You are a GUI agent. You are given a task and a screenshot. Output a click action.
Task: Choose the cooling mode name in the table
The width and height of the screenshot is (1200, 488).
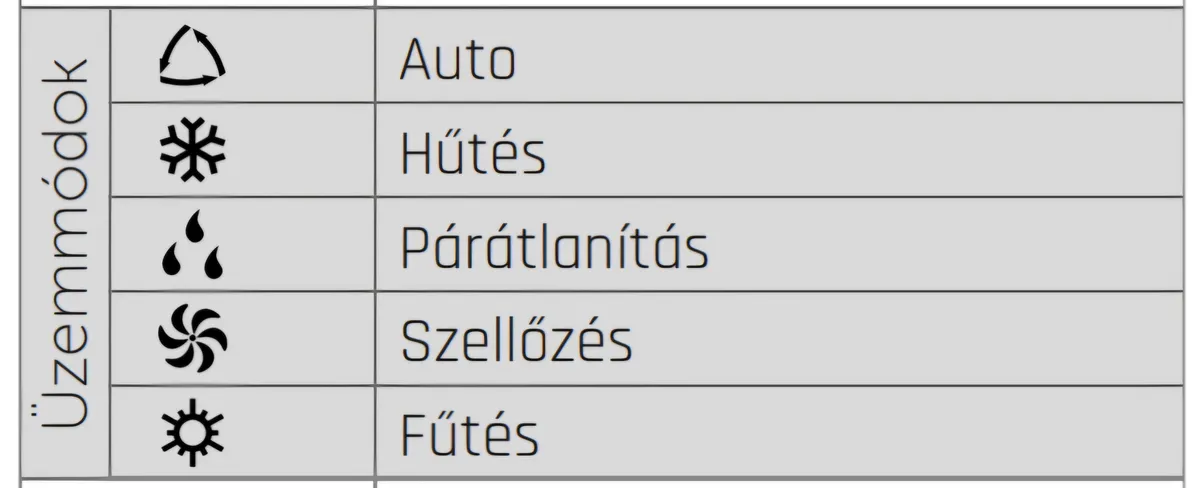[473, 155]
